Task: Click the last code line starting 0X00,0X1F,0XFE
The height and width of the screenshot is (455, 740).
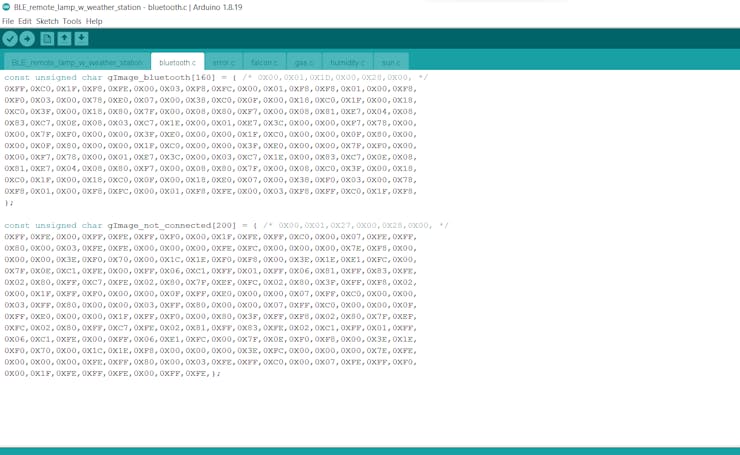Action: tap(112, 373)
